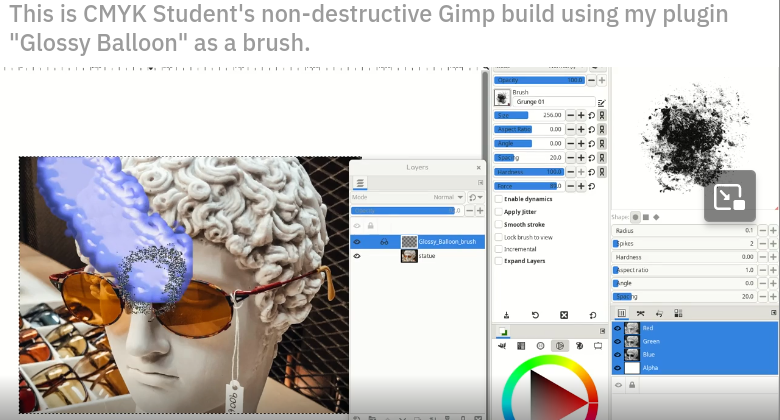Open the layer mode group switch dropdown
Screen dimensions: 780x420
[x=476, y=197]
